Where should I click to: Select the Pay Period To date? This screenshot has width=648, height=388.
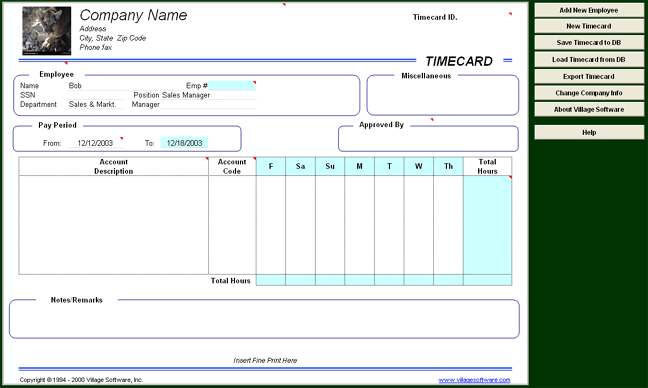184,143
